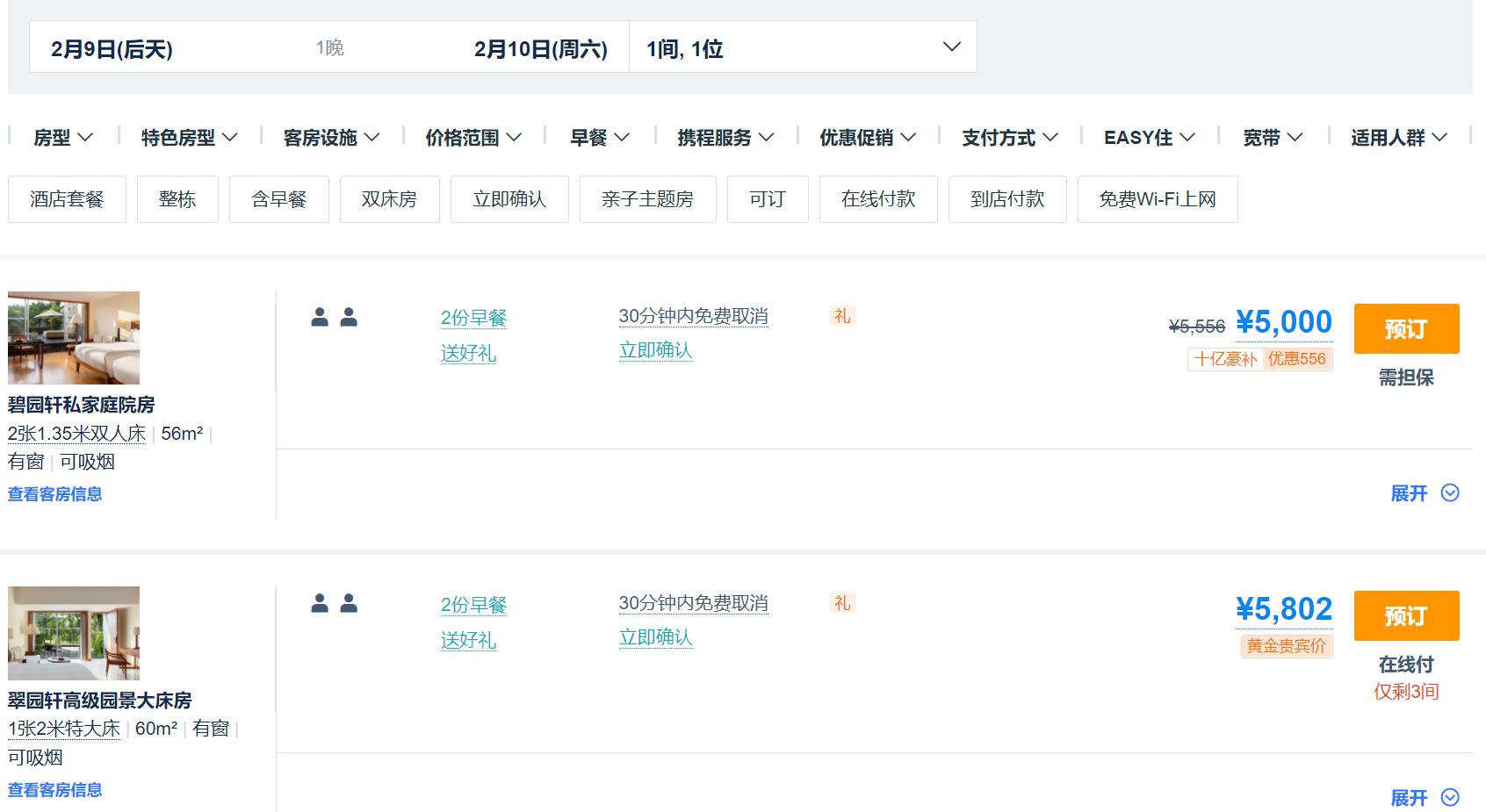Open the 价格范围 filter dropdown
This screenshot has height=812, width=1486.
[473, 138]
